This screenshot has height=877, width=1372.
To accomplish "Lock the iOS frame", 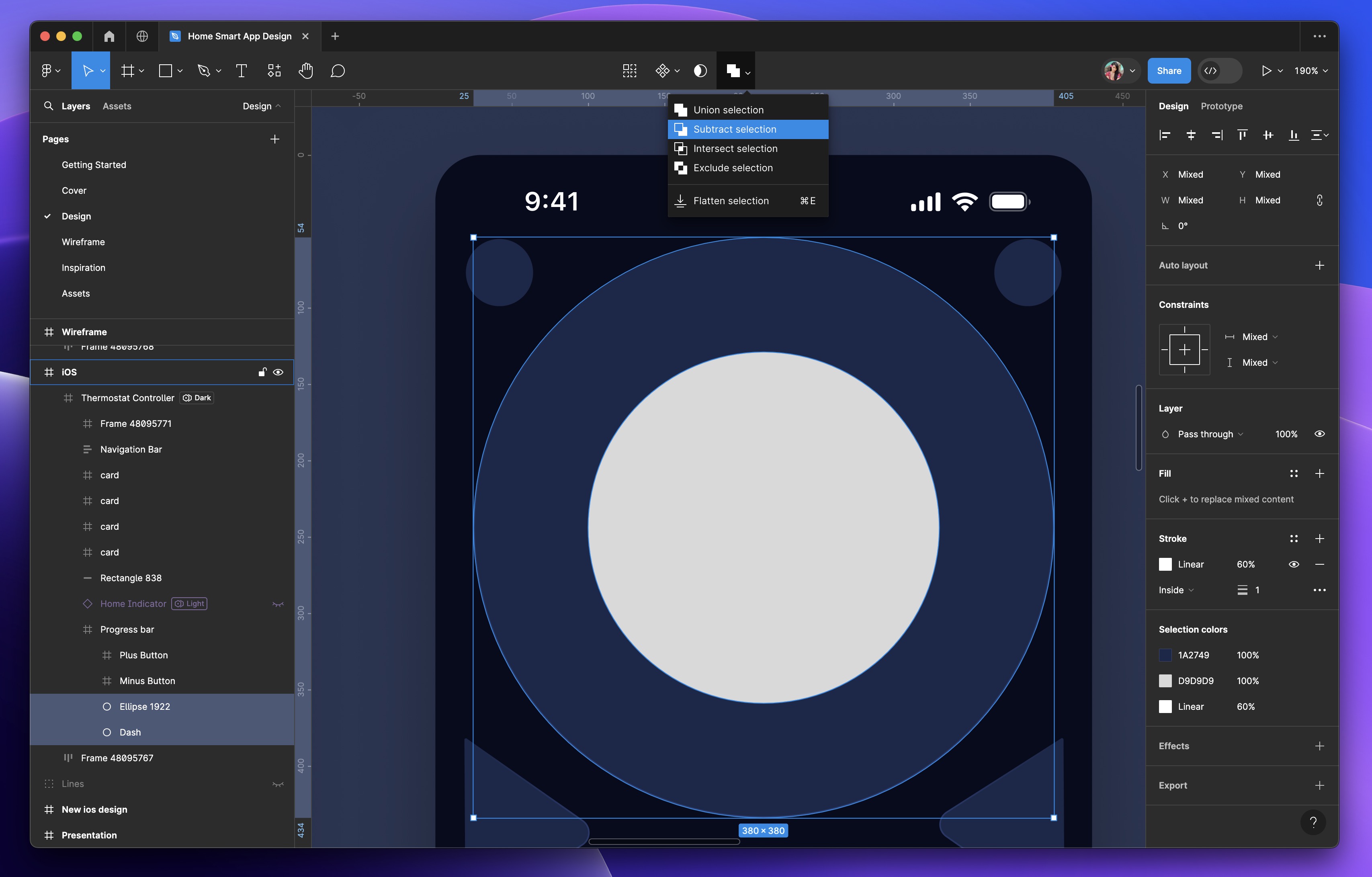I will point(262,371).
